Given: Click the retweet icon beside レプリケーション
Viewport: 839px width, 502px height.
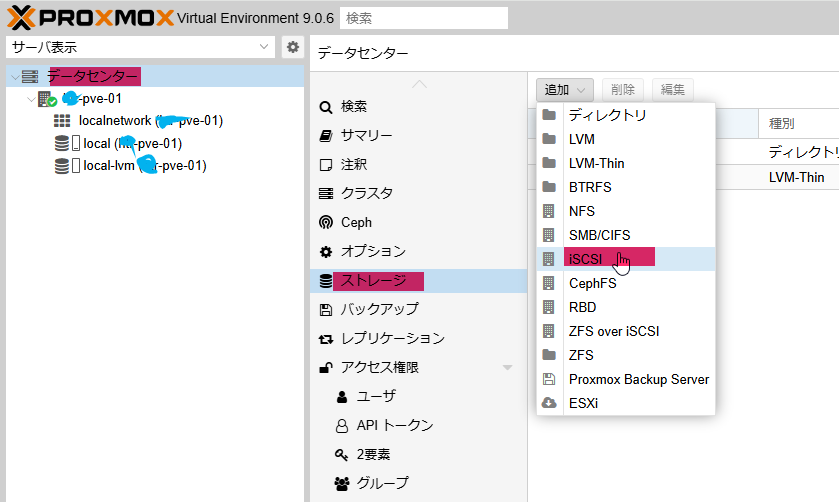Looking at the screenshot, I should [326, 339].
